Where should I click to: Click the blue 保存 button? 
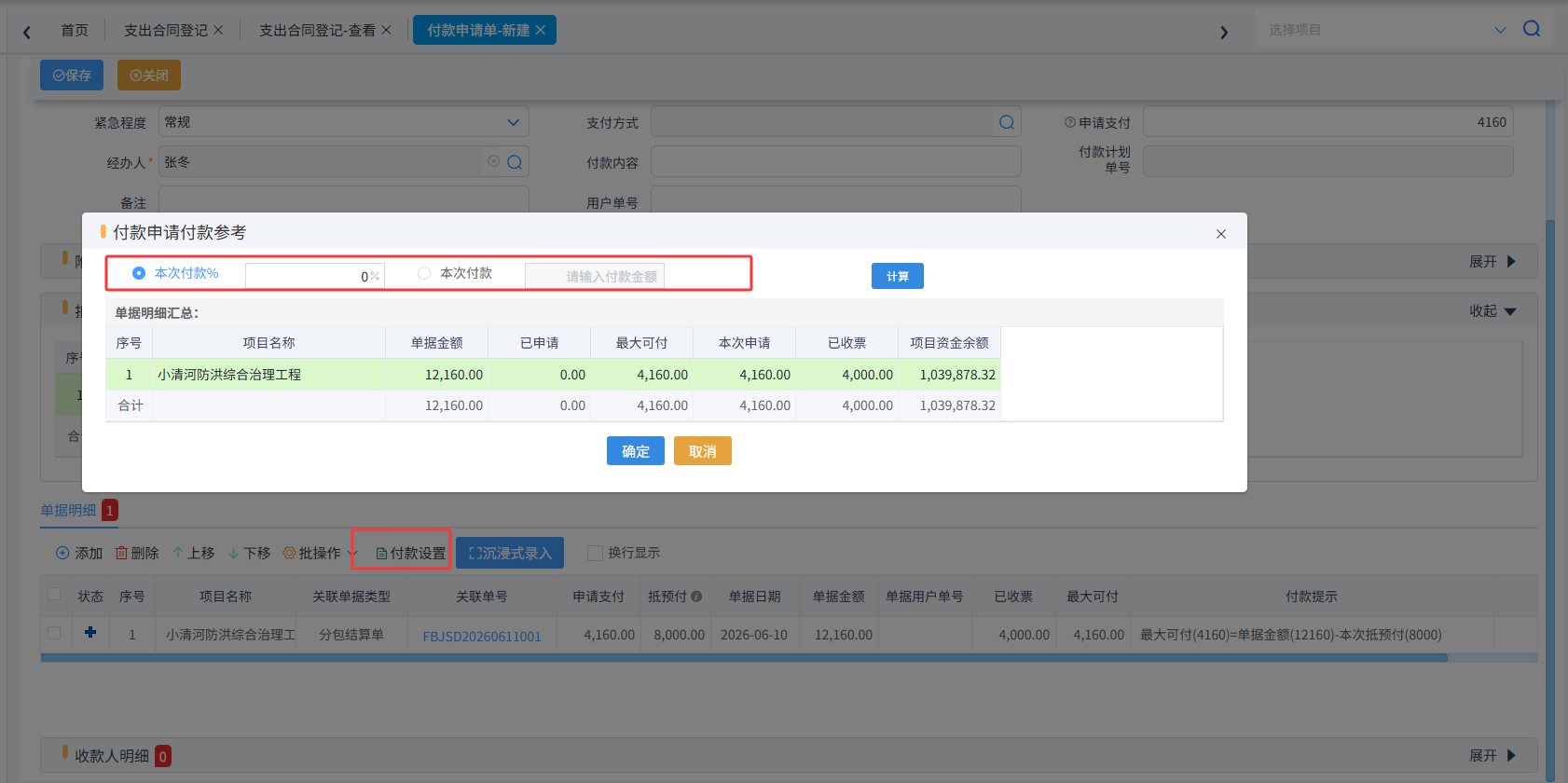click(72, 75)
